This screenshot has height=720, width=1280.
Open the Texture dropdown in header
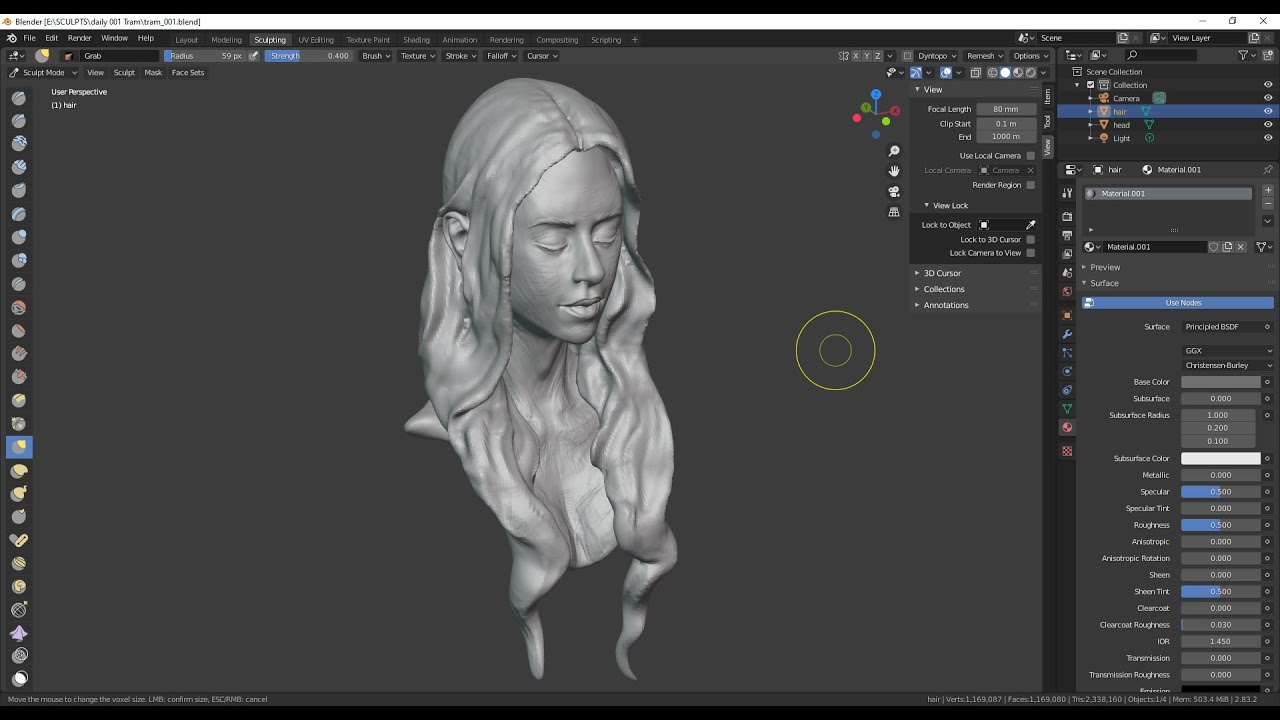pyautogui.click(x=418, y=56)
